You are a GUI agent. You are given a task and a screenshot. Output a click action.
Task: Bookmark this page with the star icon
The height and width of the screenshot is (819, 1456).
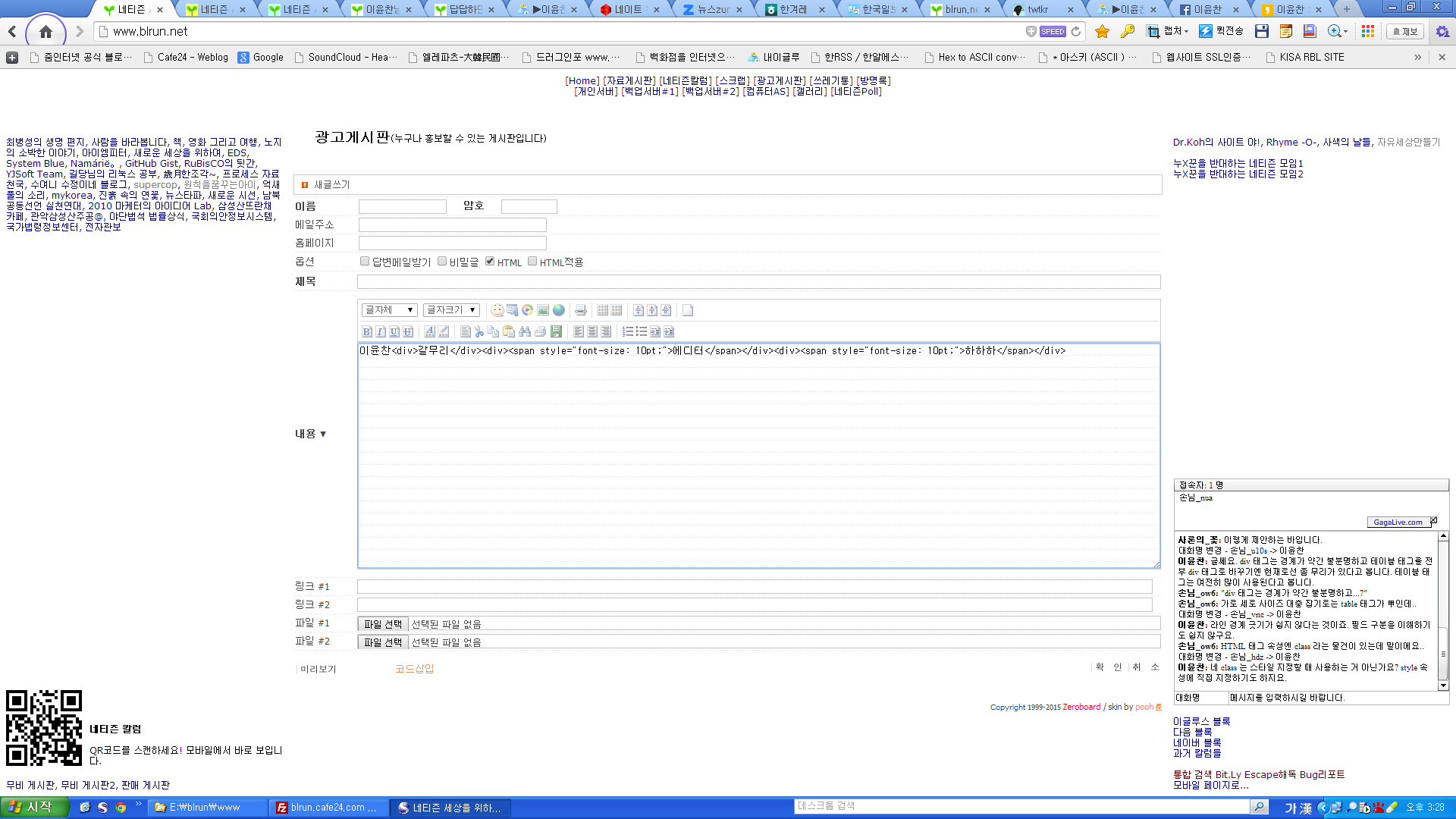(1103, 31)
